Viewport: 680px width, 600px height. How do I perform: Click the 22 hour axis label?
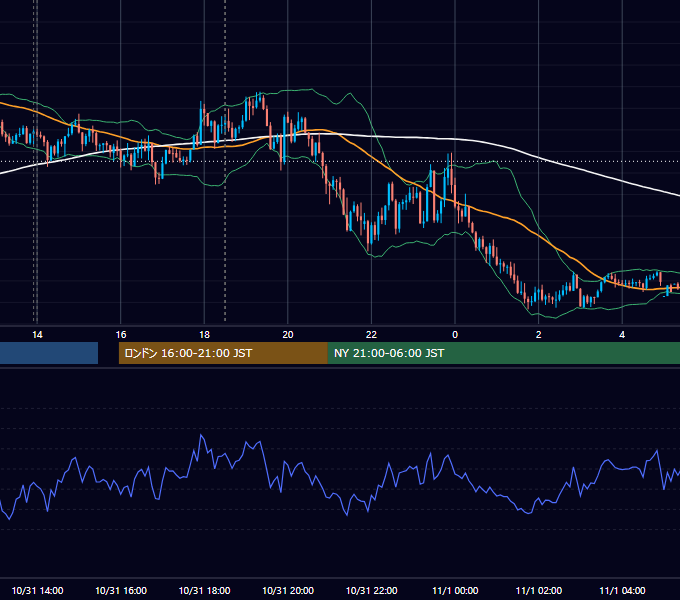pos(371,335)
